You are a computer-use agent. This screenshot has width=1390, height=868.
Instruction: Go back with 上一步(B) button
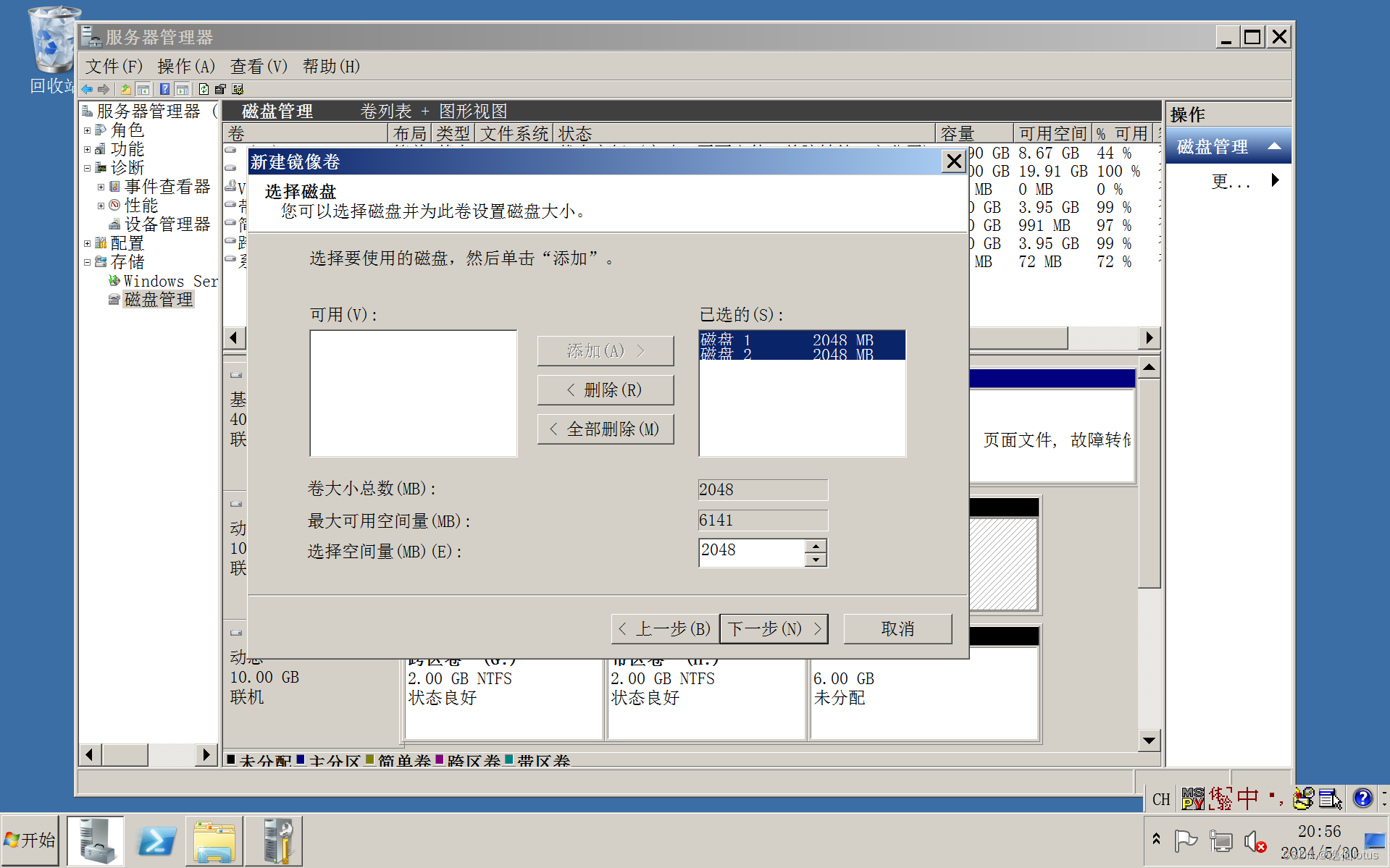click(x=665, y=629)
